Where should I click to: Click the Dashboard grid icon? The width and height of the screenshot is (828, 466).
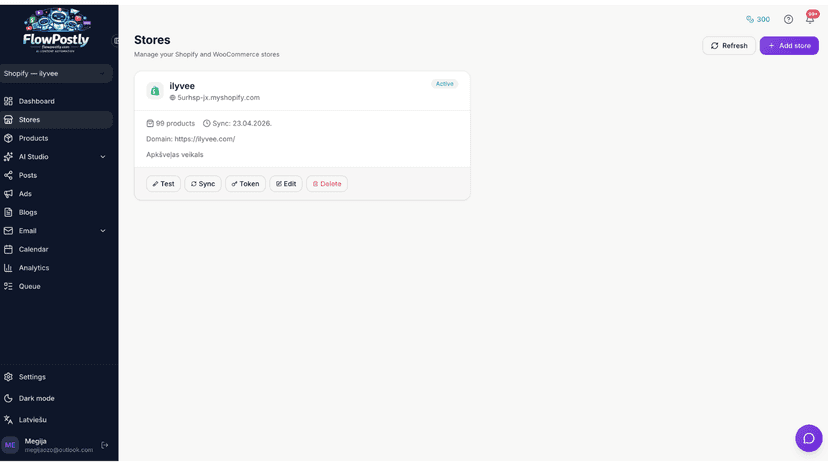[x=8, y=101]
